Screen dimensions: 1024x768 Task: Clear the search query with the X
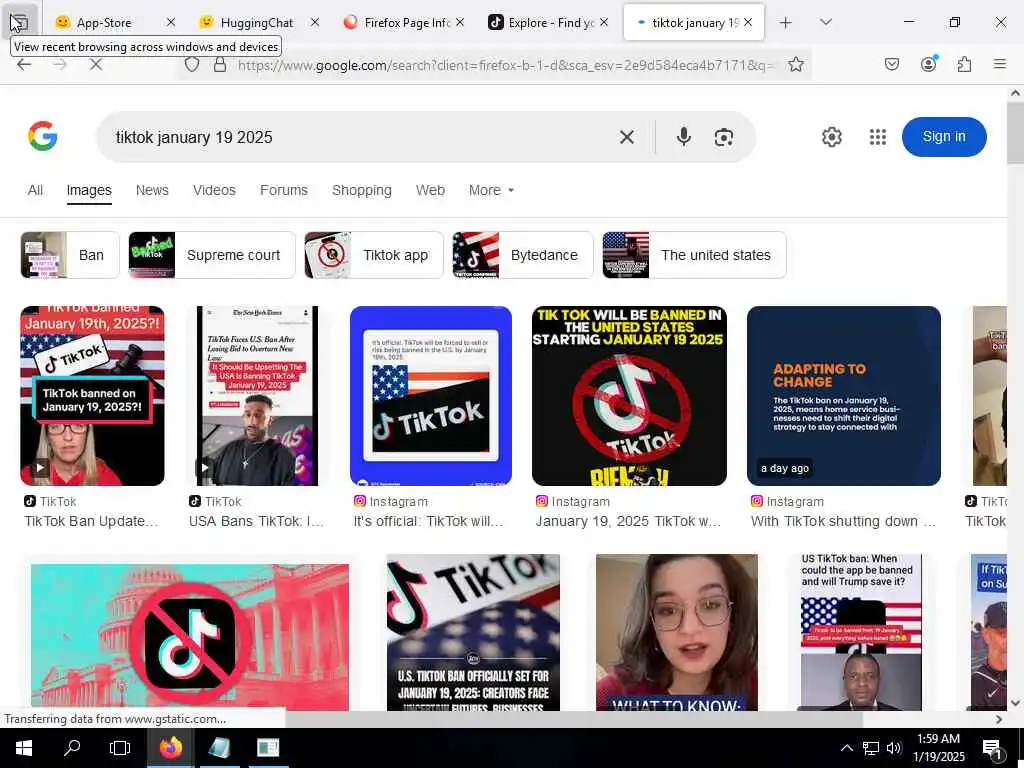click(x=626, y=137)
